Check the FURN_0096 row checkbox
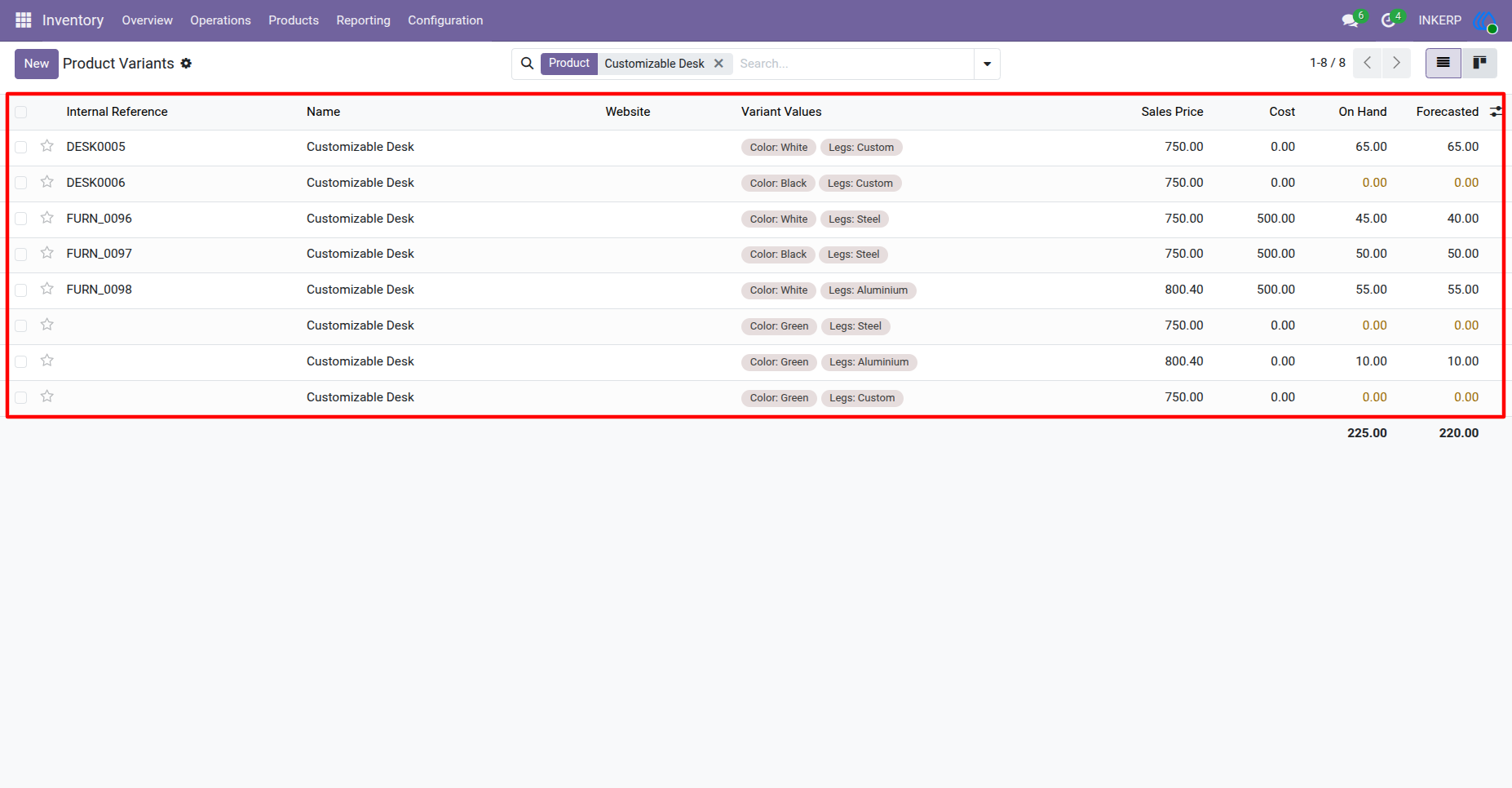The image size is (1512, 788). (x=21, y=219)
